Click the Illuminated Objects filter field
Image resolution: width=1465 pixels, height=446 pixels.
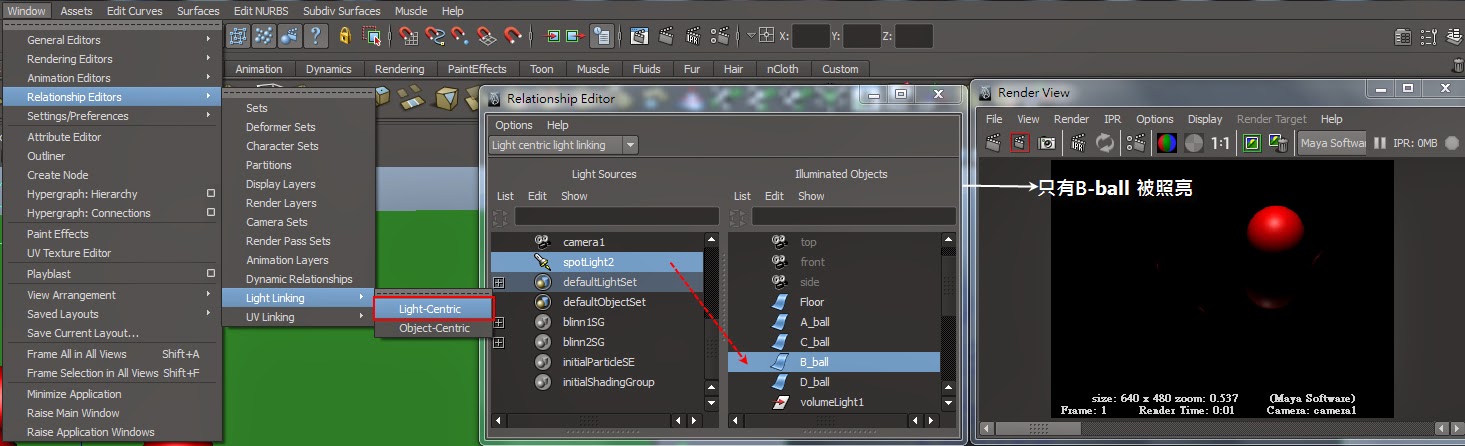(x=854, y=216)
